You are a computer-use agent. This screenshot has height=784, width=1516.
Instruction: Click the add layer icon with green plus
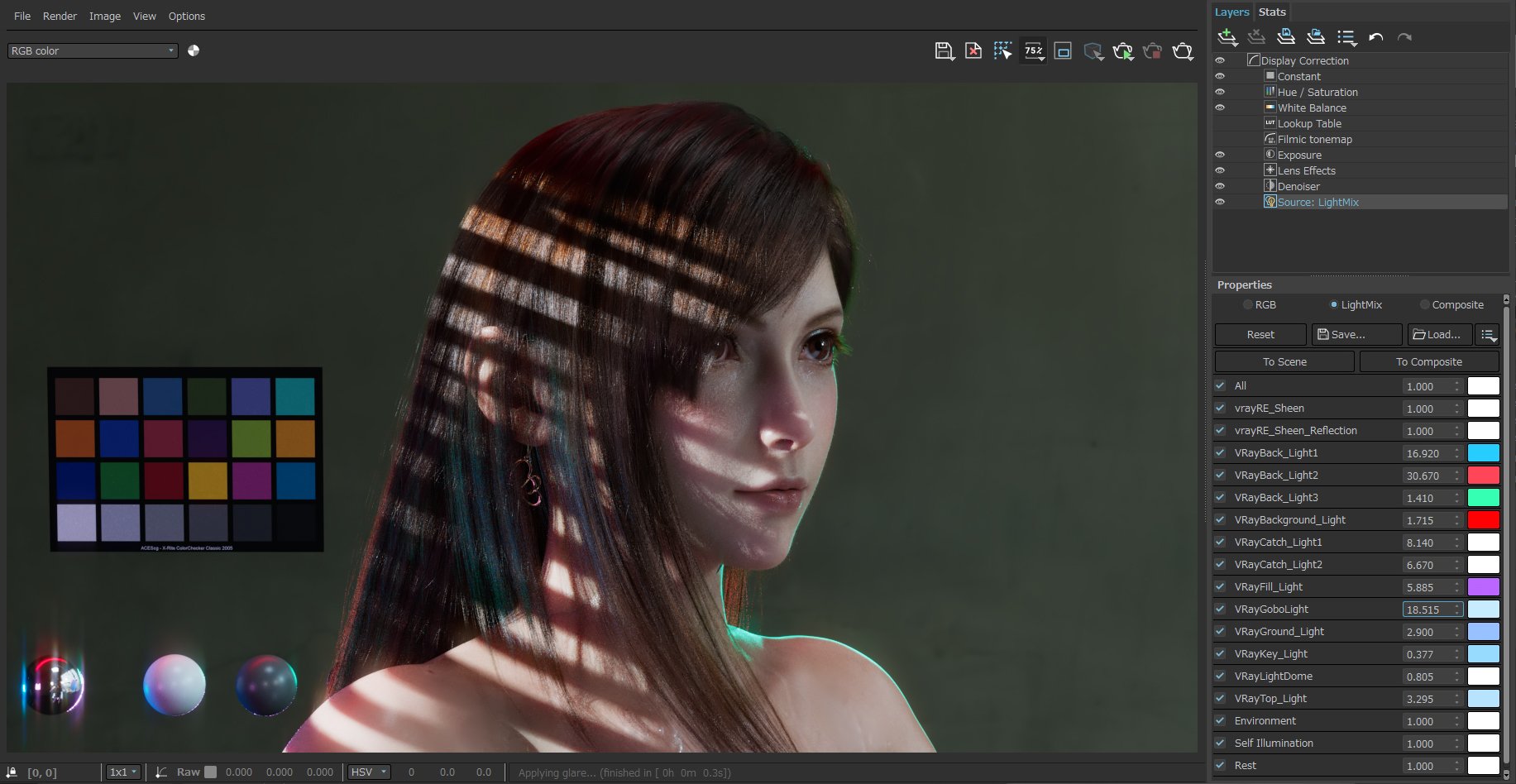[x=1227, y=37]
